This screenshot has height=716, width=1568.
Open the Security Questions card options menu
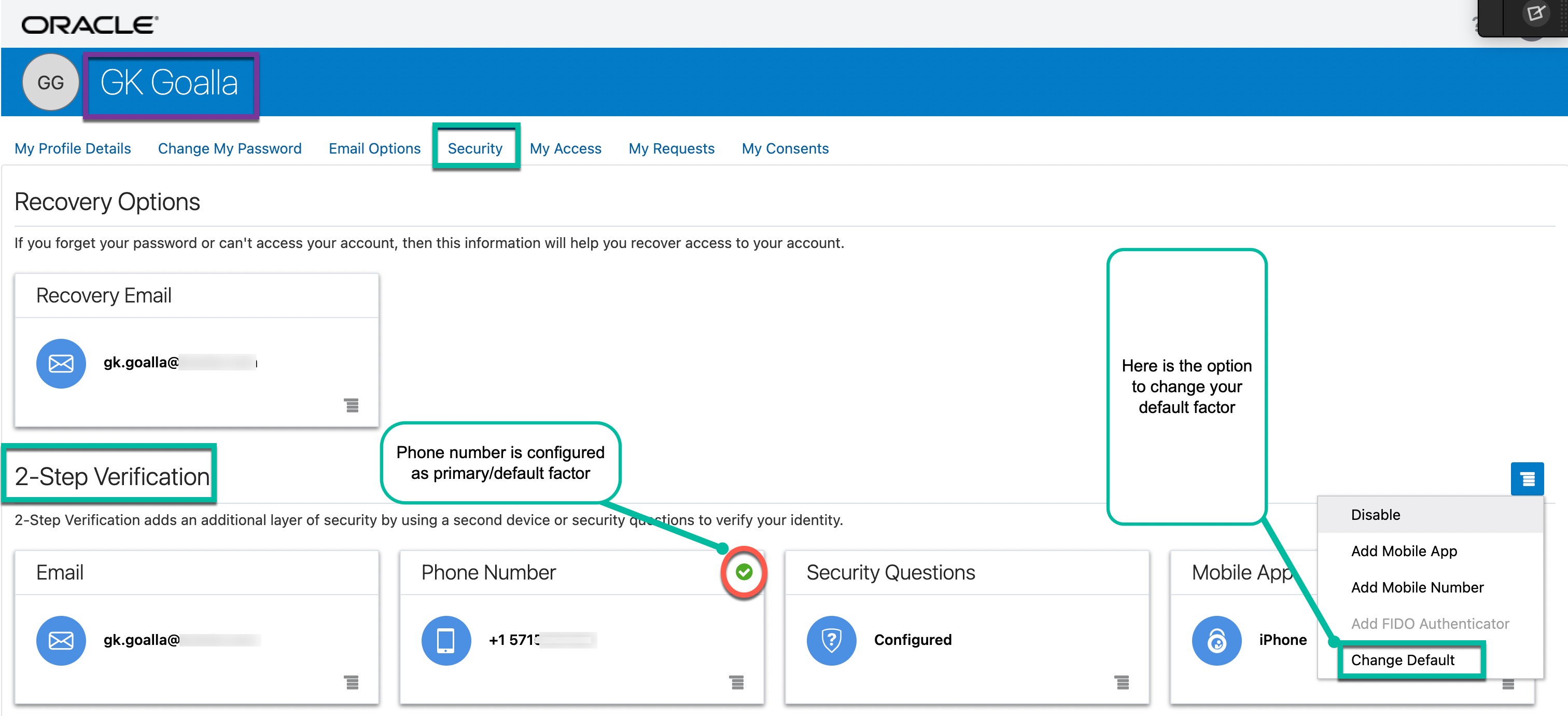point(1121,682)
